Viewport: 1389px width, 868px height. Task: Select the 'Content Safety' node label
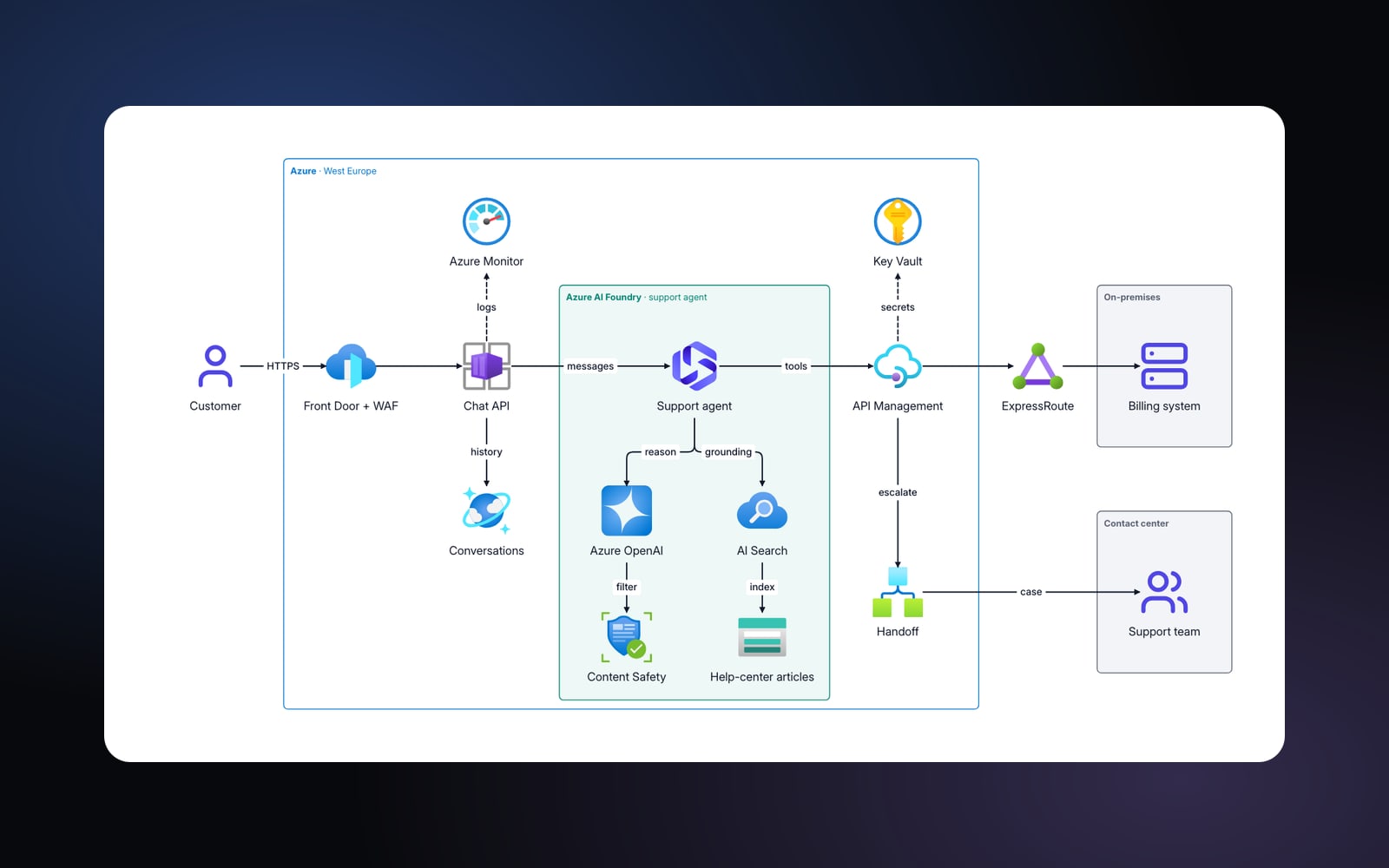pyautogui.click(x=627, y=677)
